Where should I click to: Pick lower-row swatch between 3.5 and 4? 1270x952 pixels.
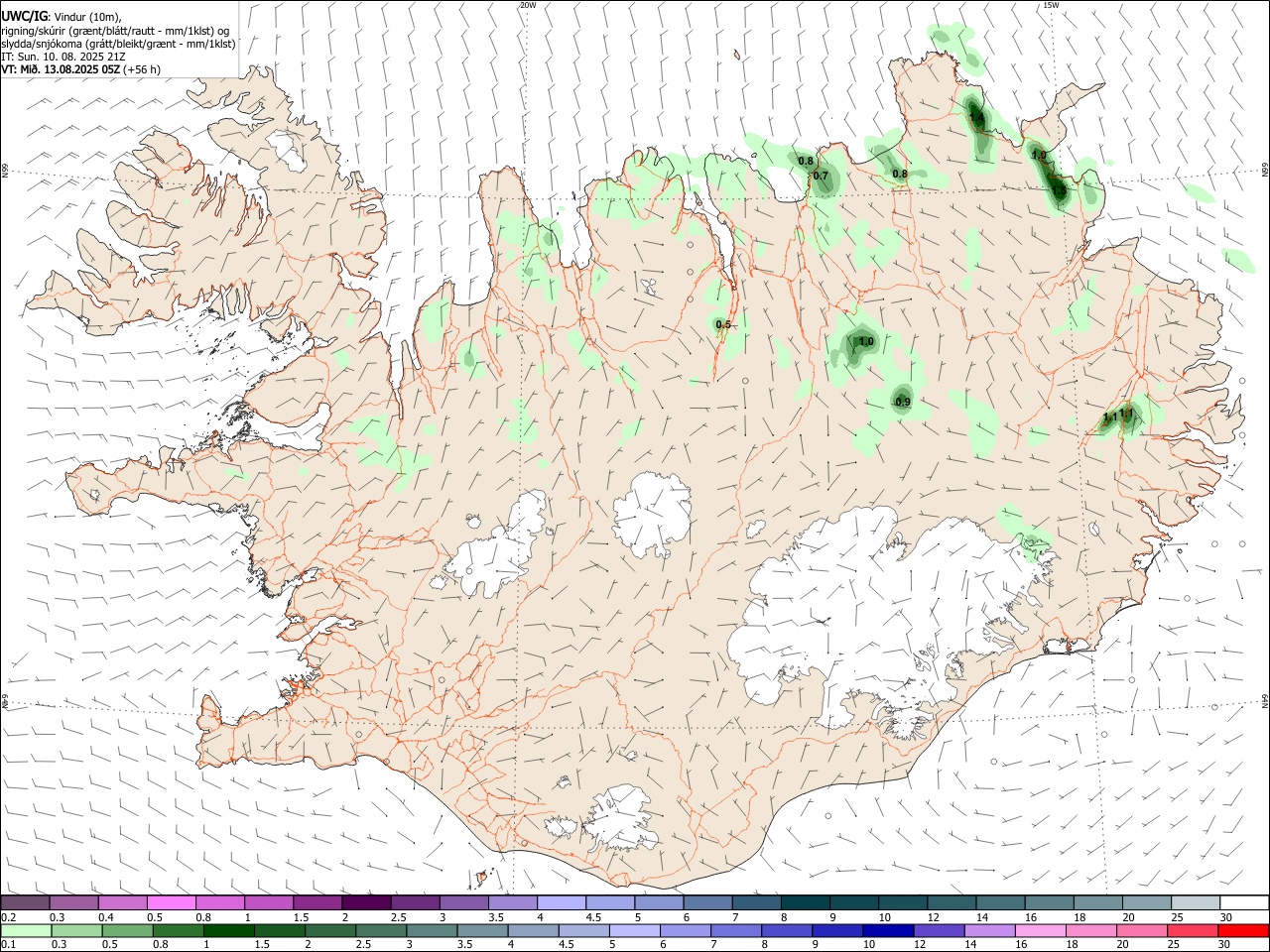click(482, 930)
